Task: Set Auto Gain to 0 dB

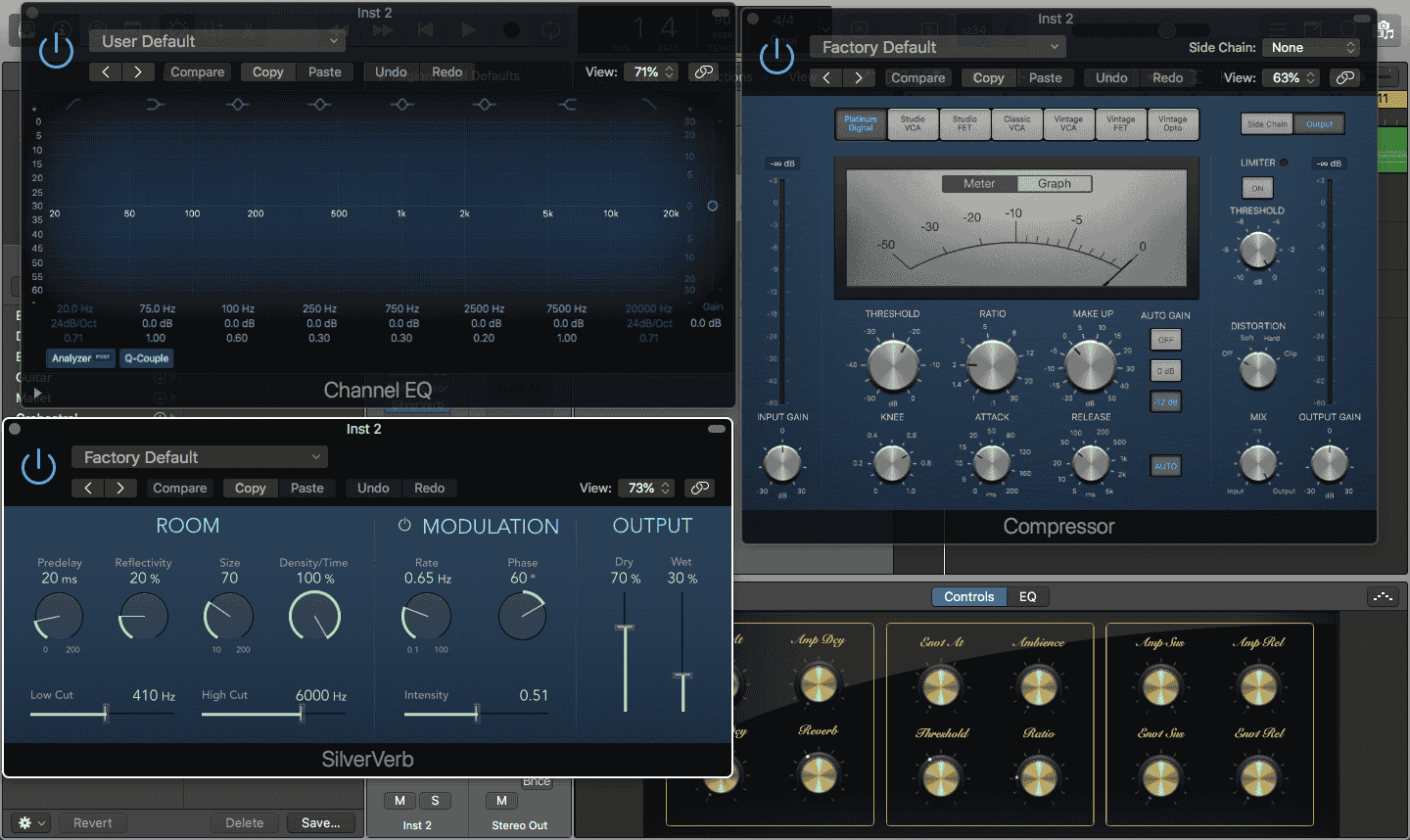Action: pyautogui.click(x=1165, y=371)
